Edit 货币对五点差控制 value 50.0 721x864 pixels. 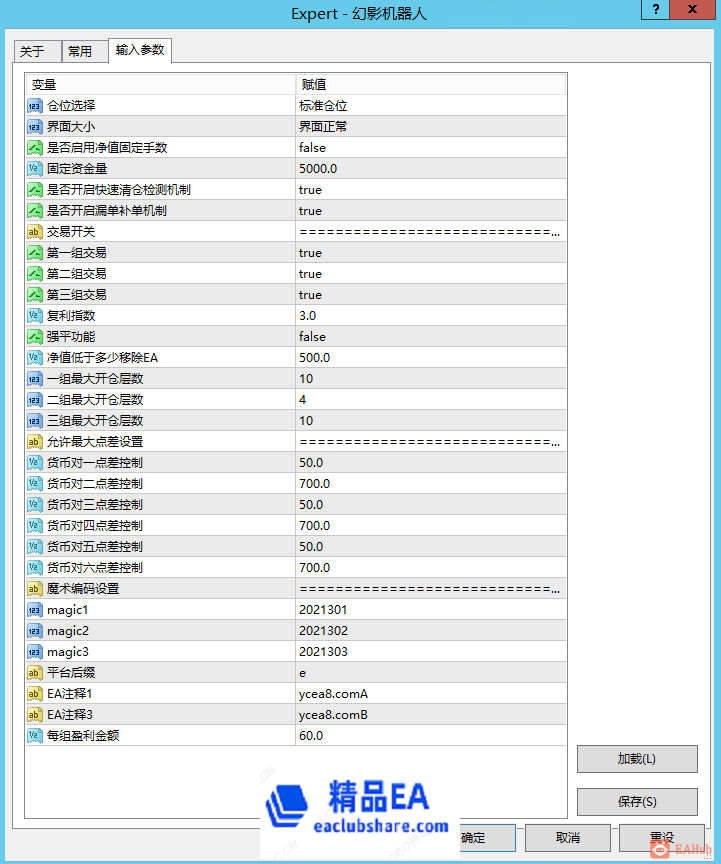click(431, 546)
